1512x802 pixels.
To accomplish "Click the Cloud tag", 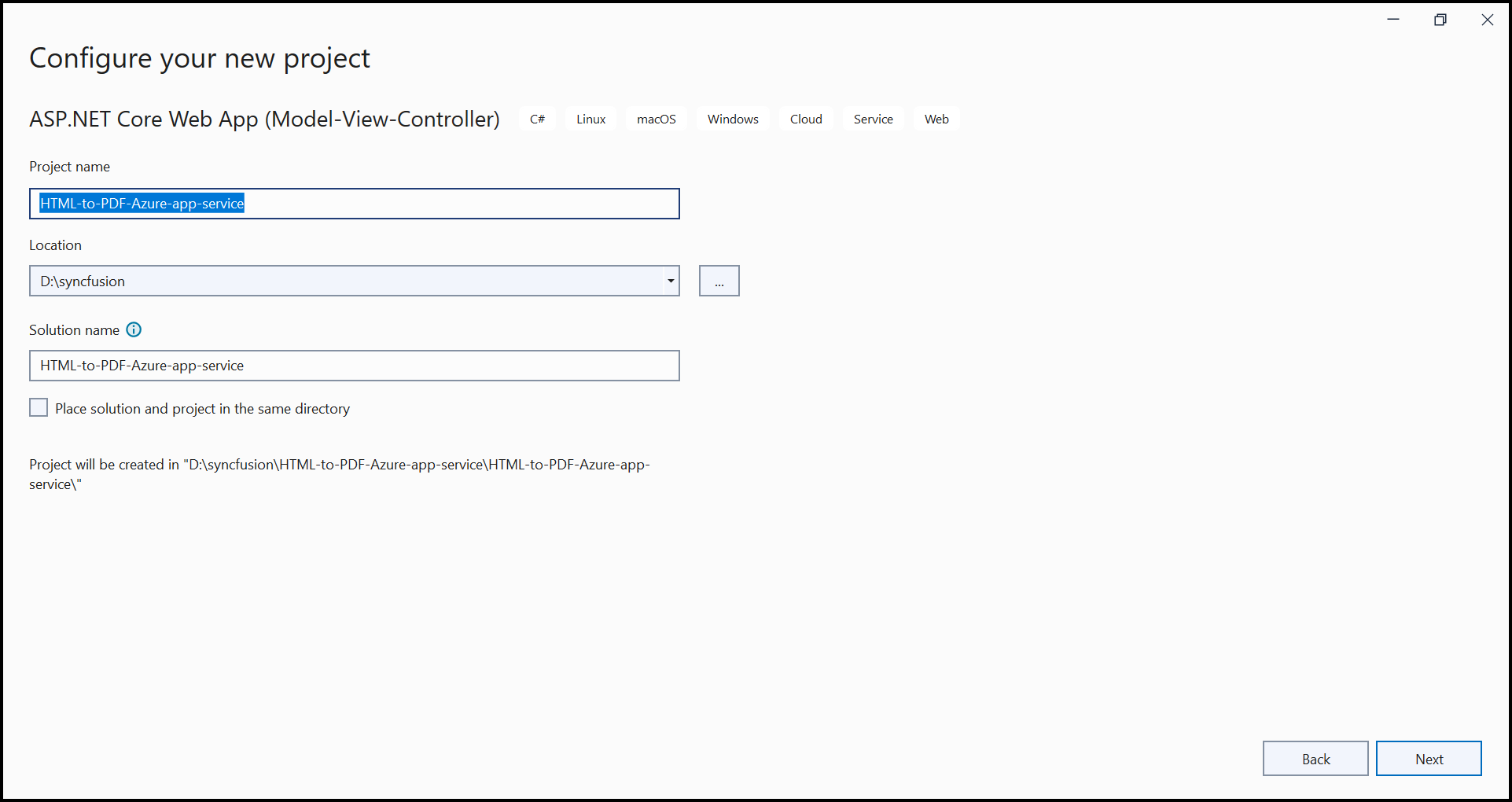I will (x=806, y=120).
